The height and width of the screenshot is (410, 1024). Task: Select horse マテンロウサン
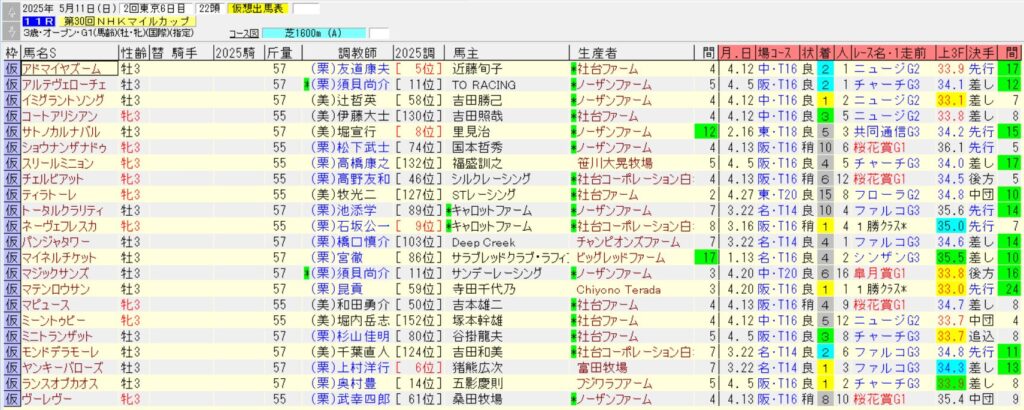pyautogui.click(x=56, y=289)
